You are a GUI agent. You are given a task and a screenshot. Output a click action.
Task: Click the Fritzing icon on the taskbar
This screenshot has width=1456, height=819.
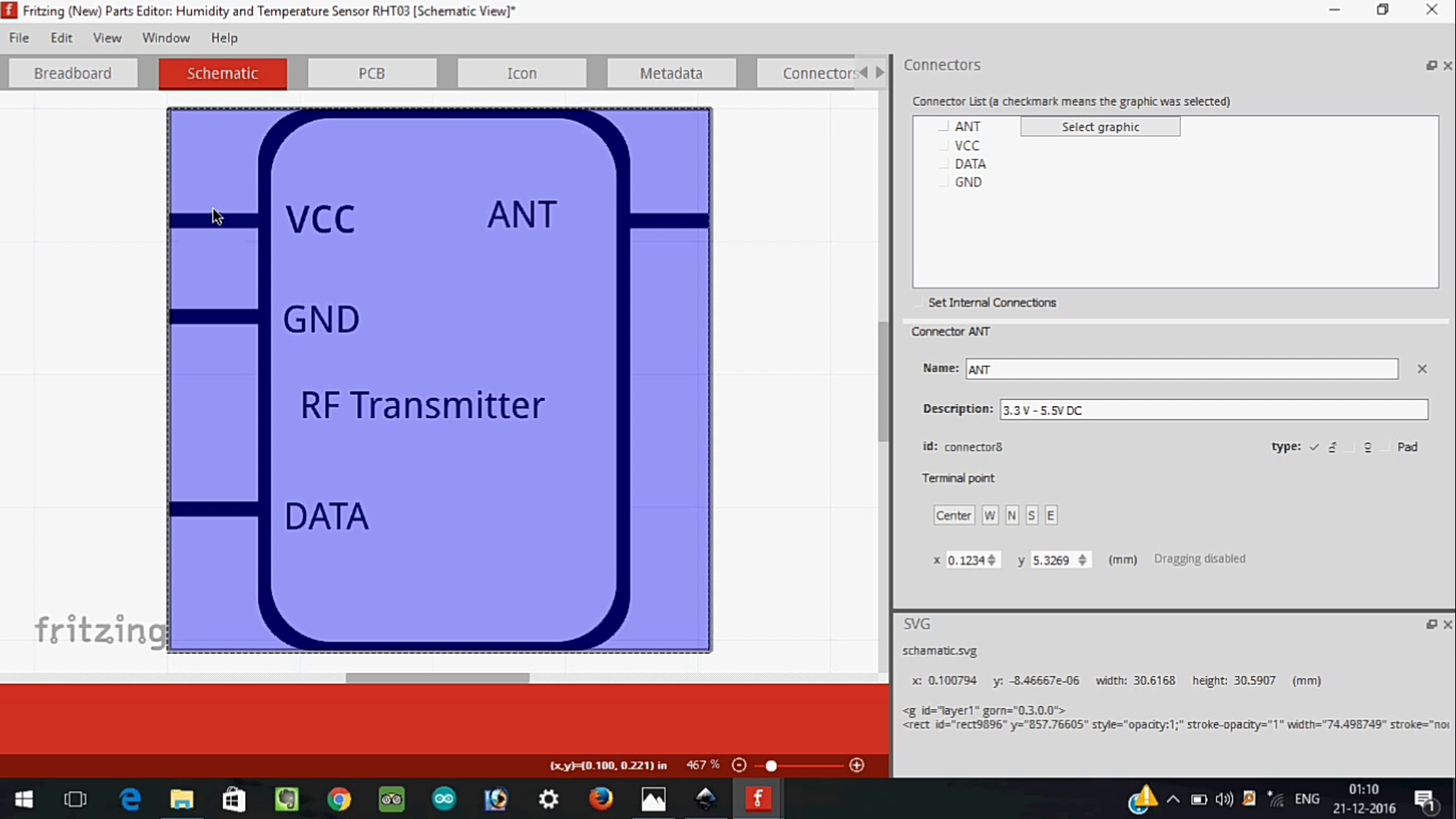pos(758,799)
